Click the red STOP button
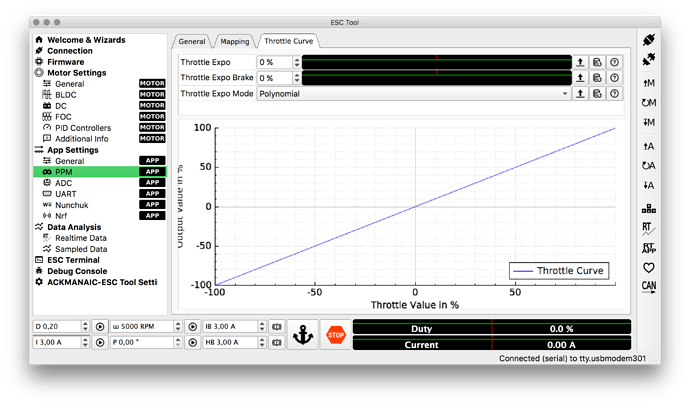 pos(336,335)
